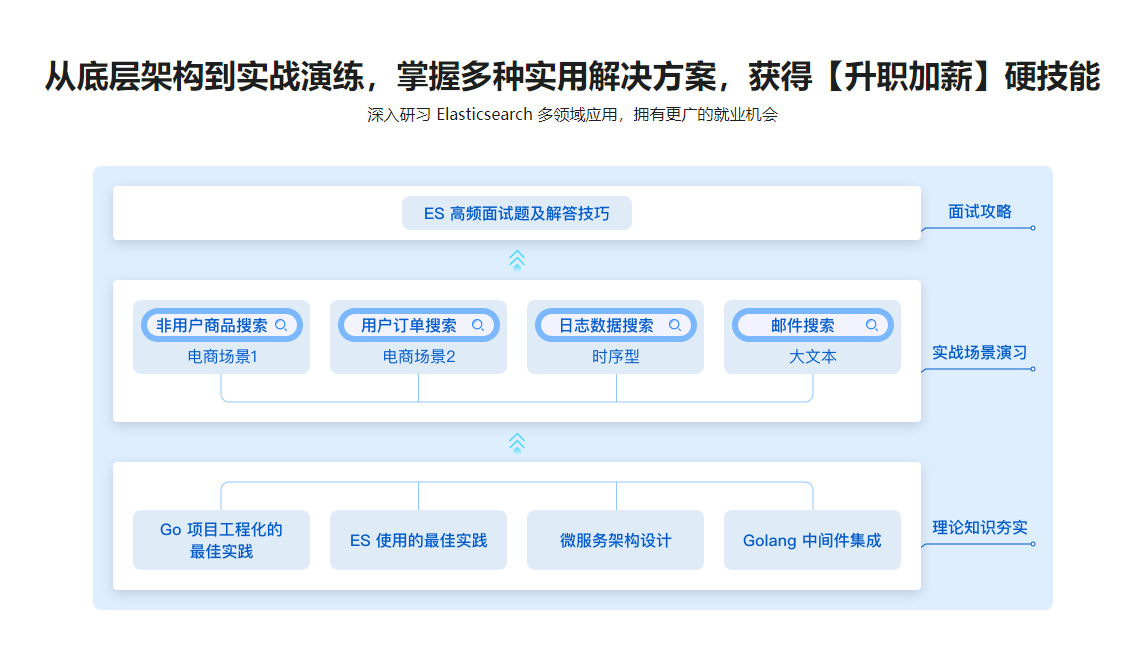Open the ES 使用的最佳实践 card
This screenshot has width=1145, height=654.
[418, 540]
